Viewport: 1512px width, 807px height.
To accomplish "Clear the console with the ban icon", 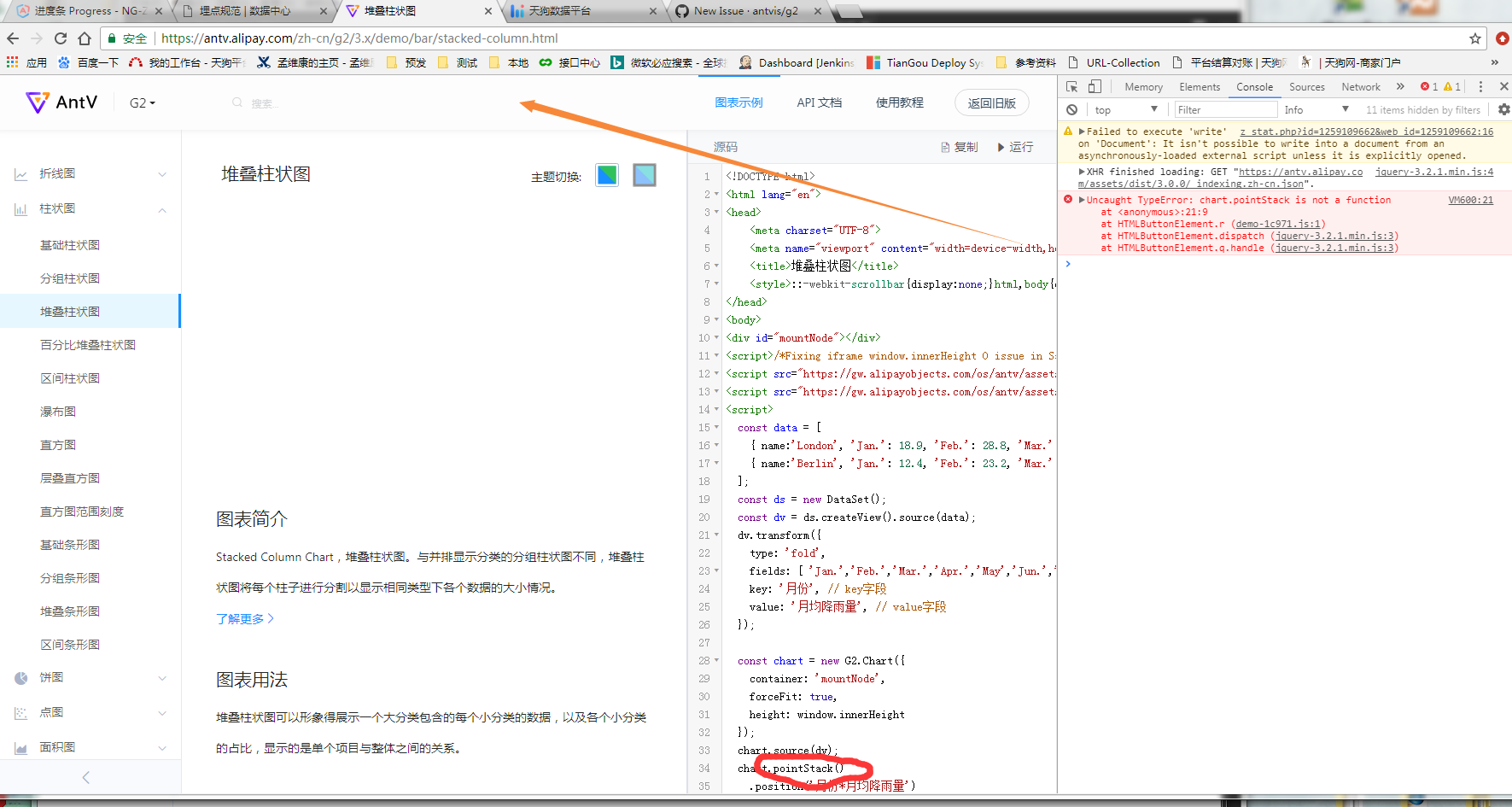I will 1071,109.
